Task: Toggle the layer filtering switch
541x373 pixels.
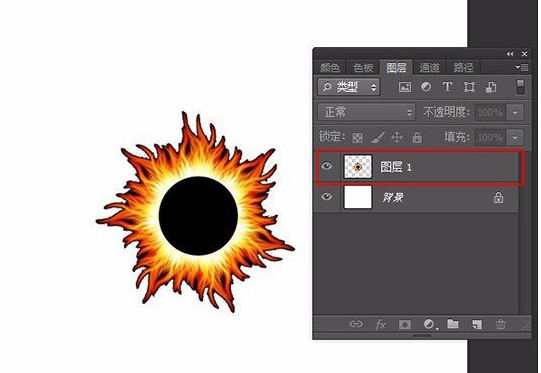Action: [x=520, y=87]
